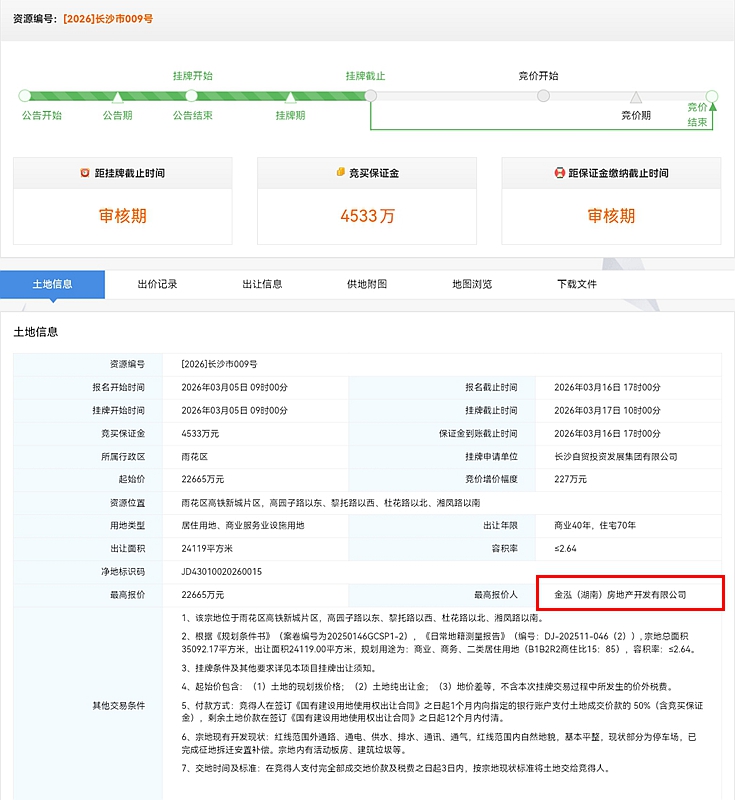Click the grey 竞价期 triangle marker
The image size is (735, 800).
point(635,97)
